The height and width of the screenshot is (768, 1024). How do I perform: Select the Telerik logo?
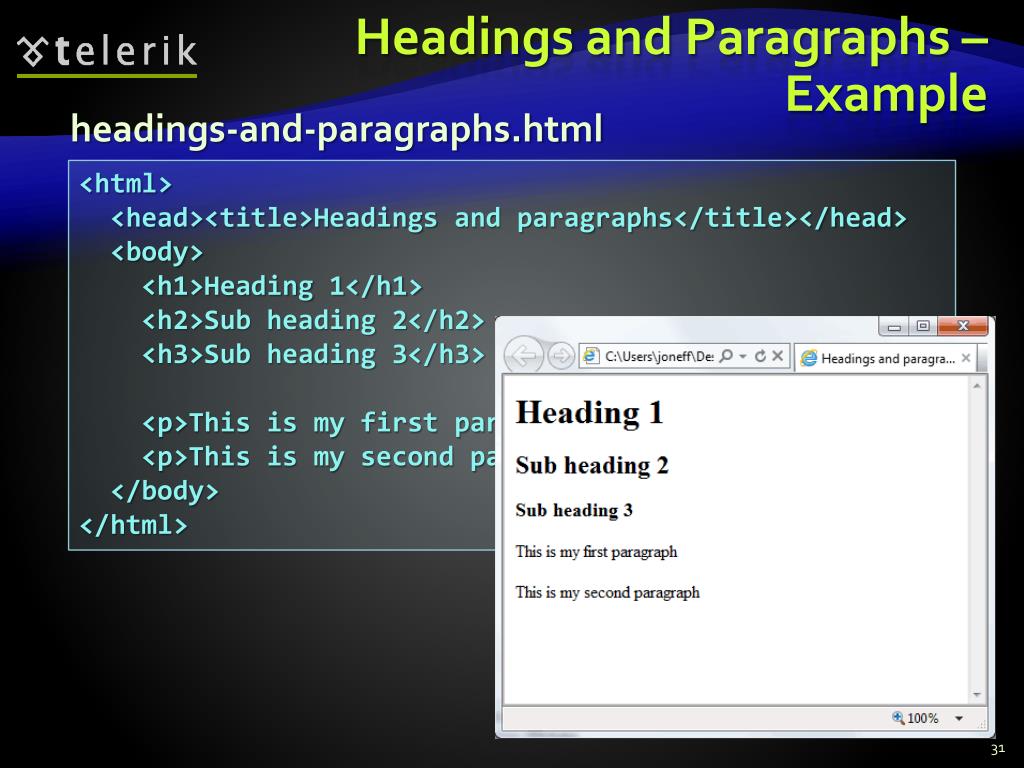[x=107, y=54]
